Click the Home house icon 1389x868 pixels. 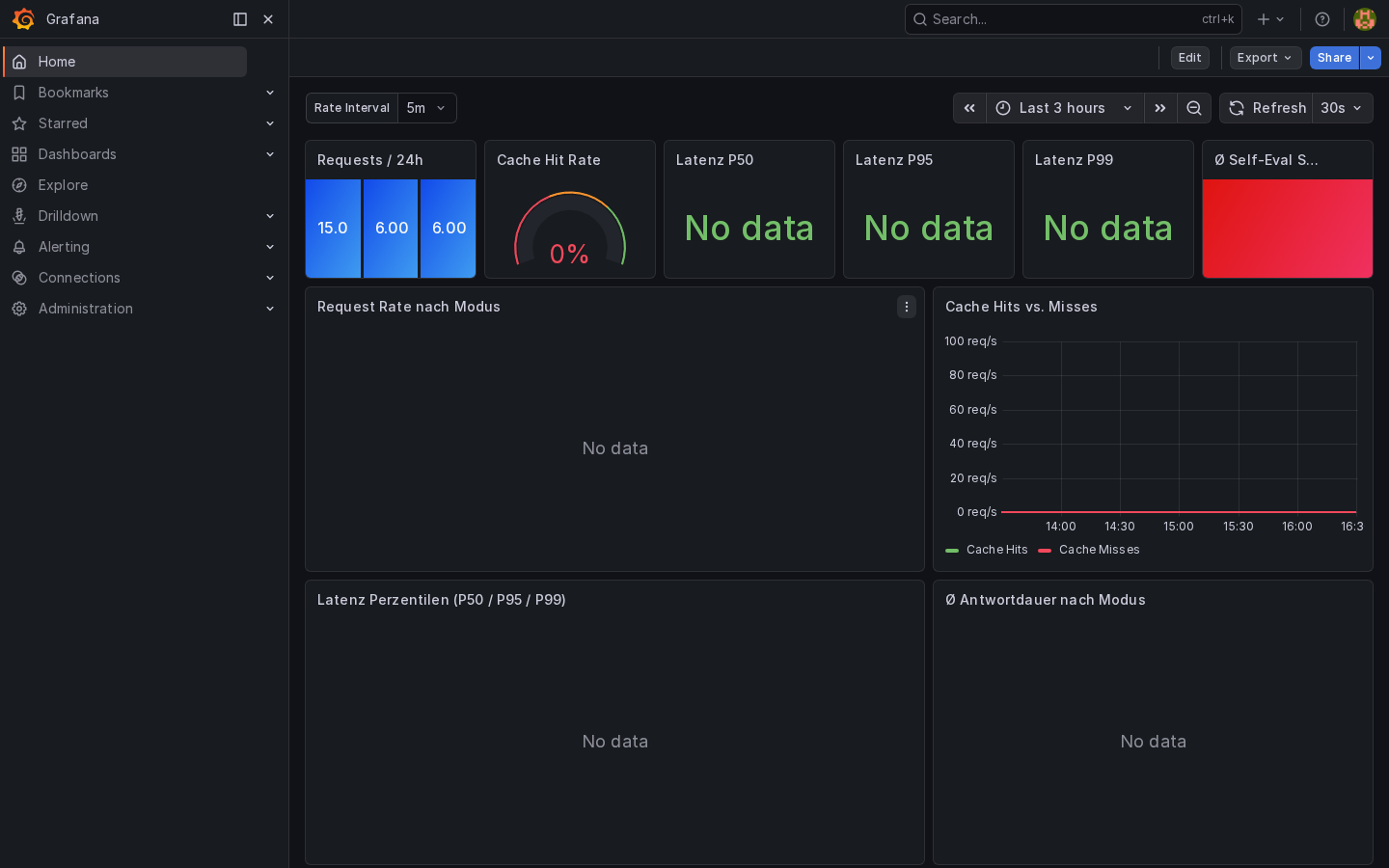point(19,62)
